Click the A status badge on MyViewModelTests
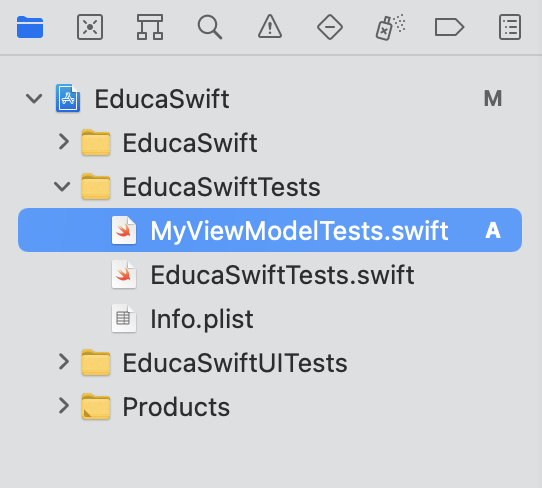542x488 pixels. tap(493, 230)
